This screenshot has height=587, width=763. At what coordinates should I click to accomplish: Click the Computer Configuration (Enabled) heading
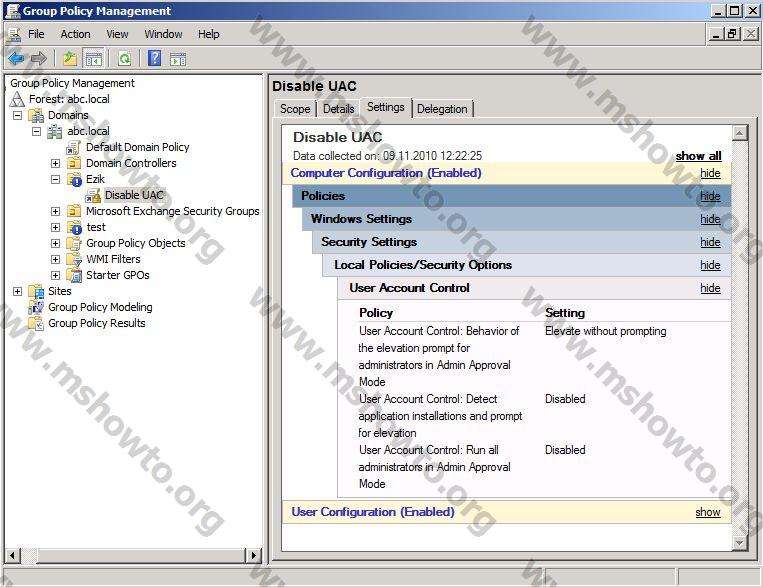click(386, 173)
